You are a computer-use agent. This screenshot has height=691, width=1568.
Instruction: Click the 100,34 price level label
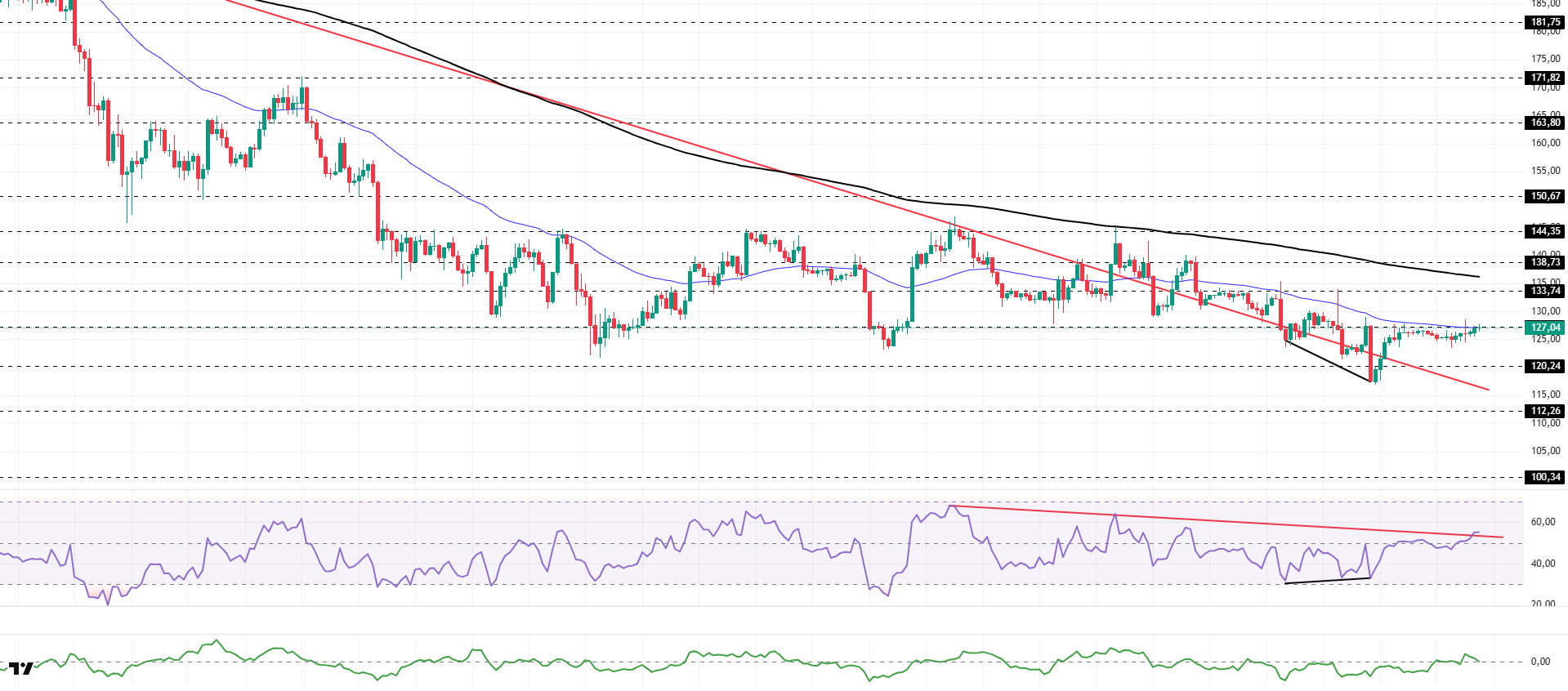point(1544,477)
